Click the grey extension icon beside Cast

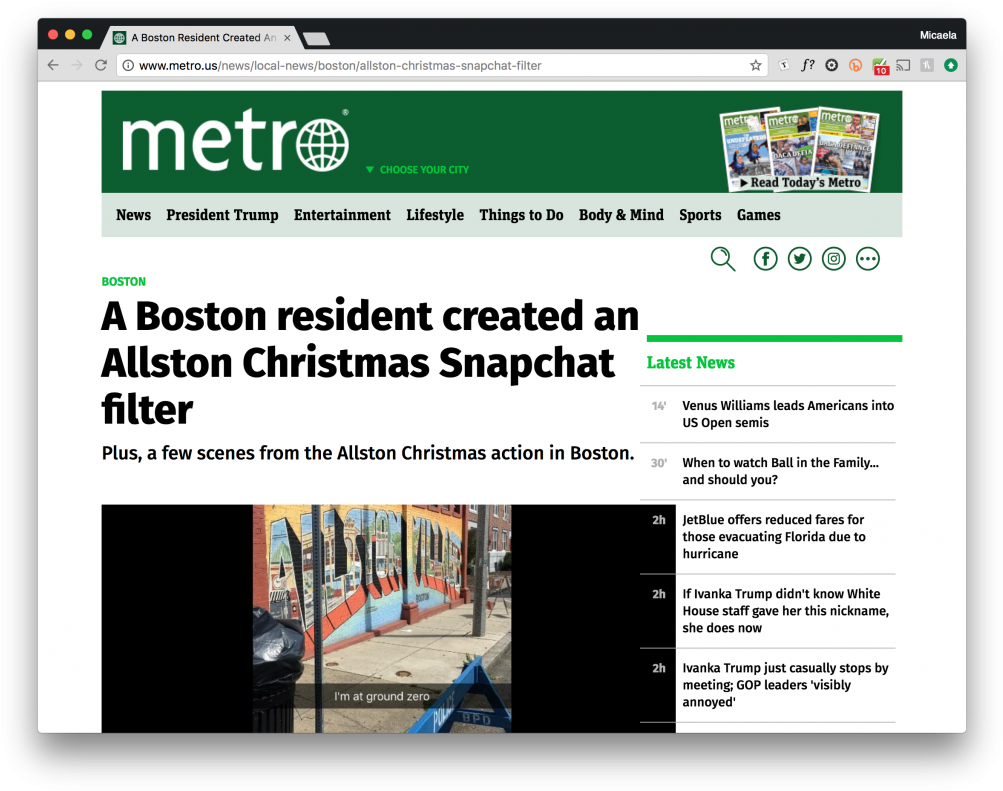pyautogui.click(x=927, y=65)
